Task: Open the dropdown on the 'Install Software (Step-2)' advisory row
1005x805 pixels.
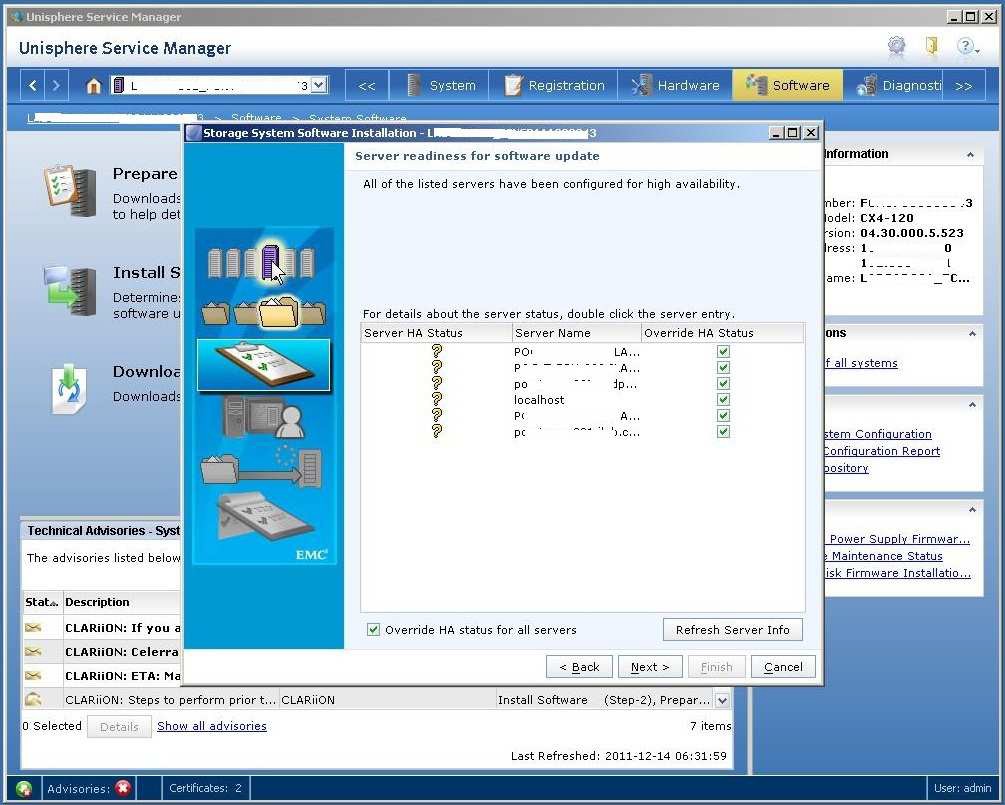Action: [722, 700]
